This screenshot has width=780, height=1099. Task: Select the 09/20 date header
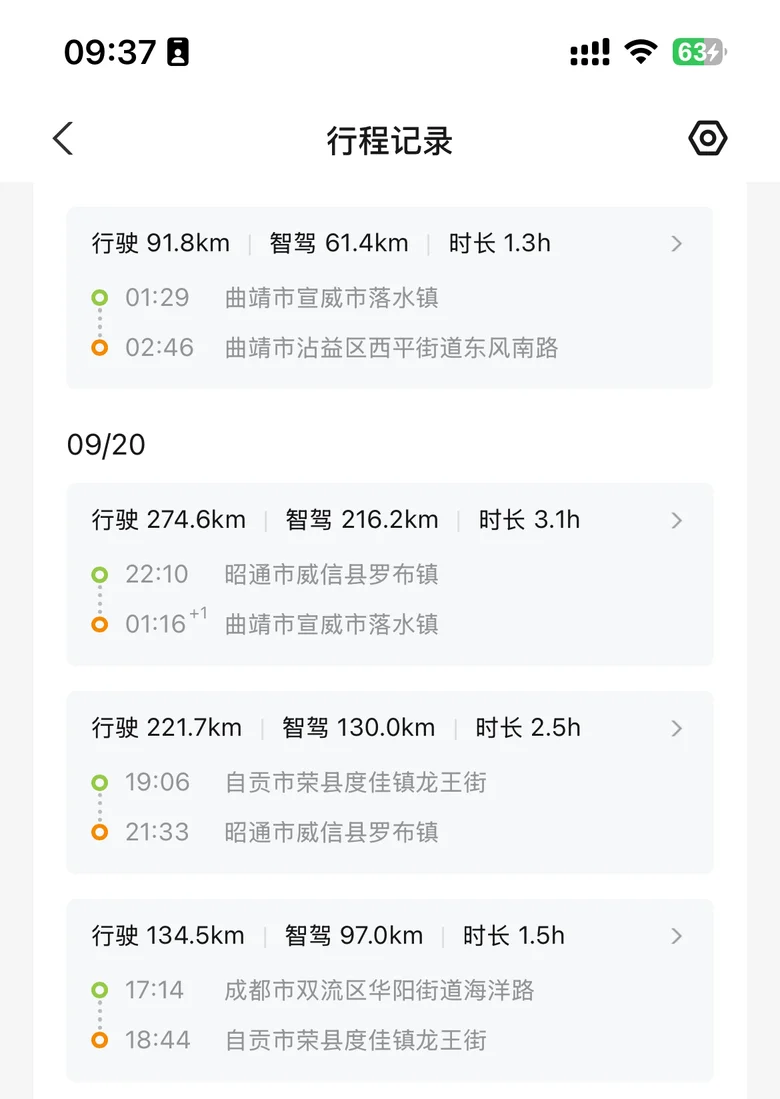106,445
